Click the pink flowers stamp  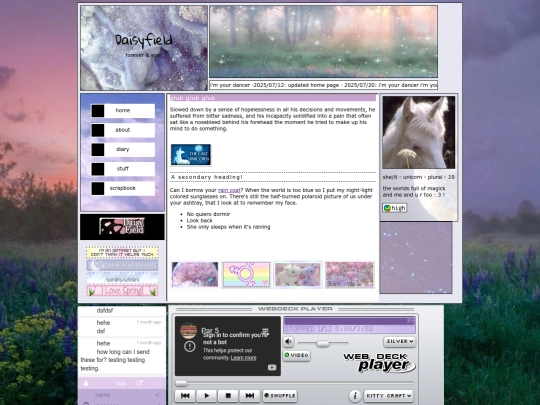pos(350,274)
